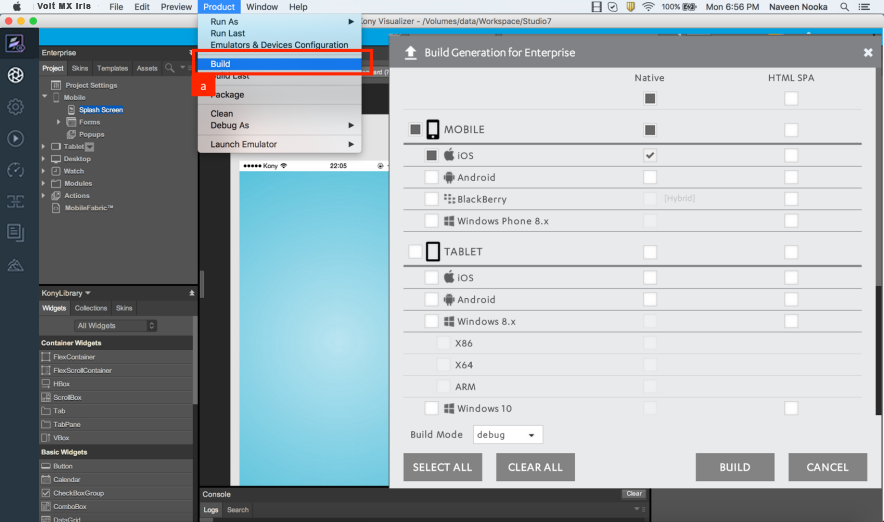Select Splash Screen in project tree
The image size is (884, 522).
tap(101, 109)
